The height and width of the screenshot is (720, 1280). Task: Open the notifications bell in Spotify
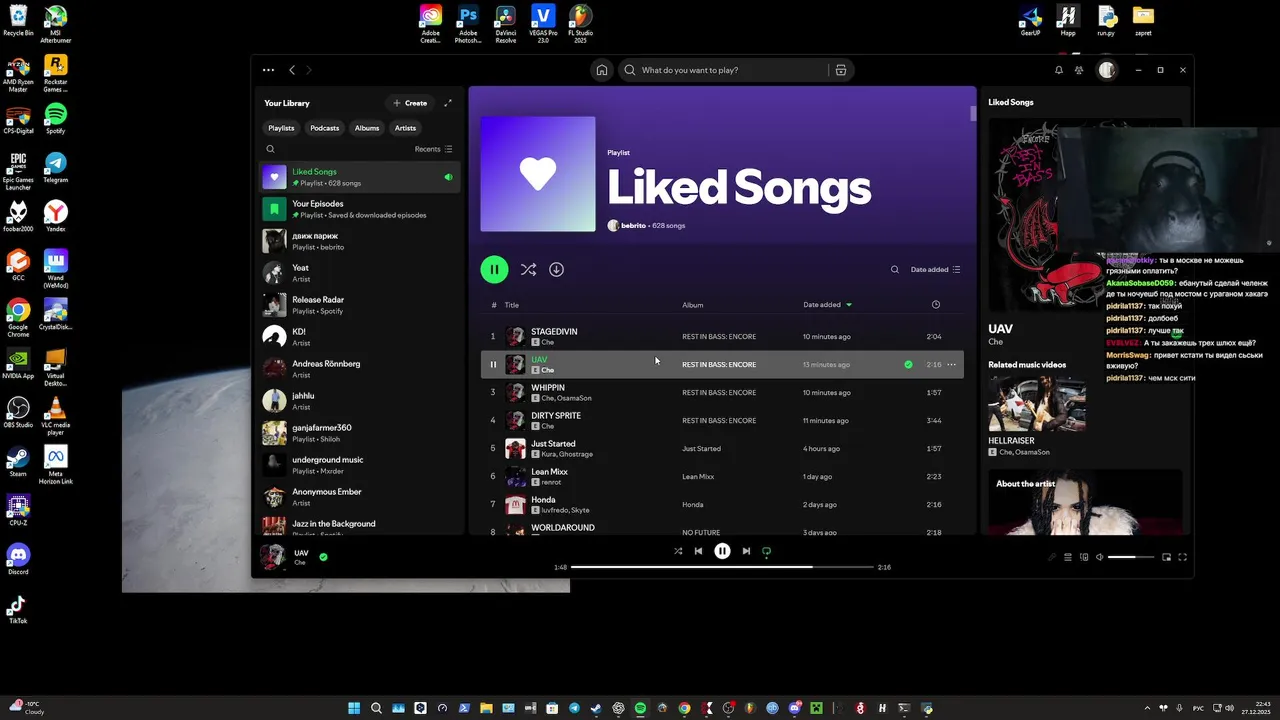coord(1059,70)
